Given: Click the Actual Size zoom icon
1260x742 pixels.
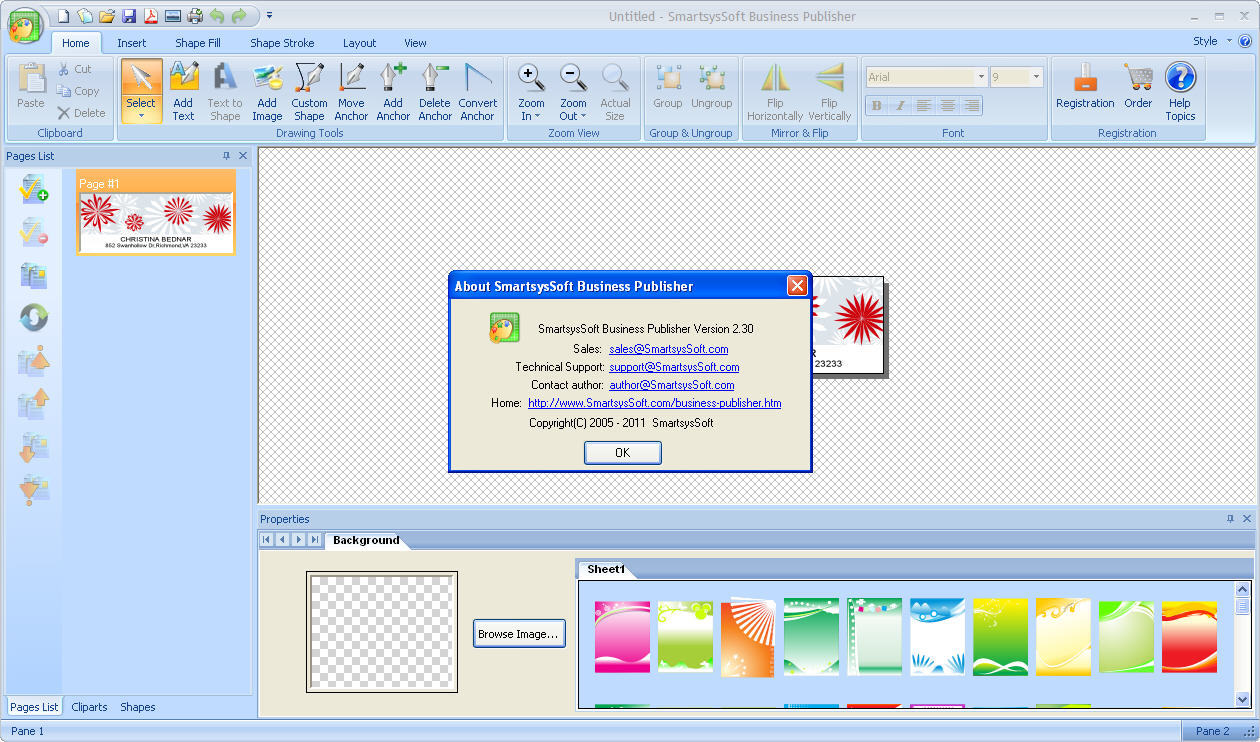Looking at the screenshot, I should tap(615, 91).
